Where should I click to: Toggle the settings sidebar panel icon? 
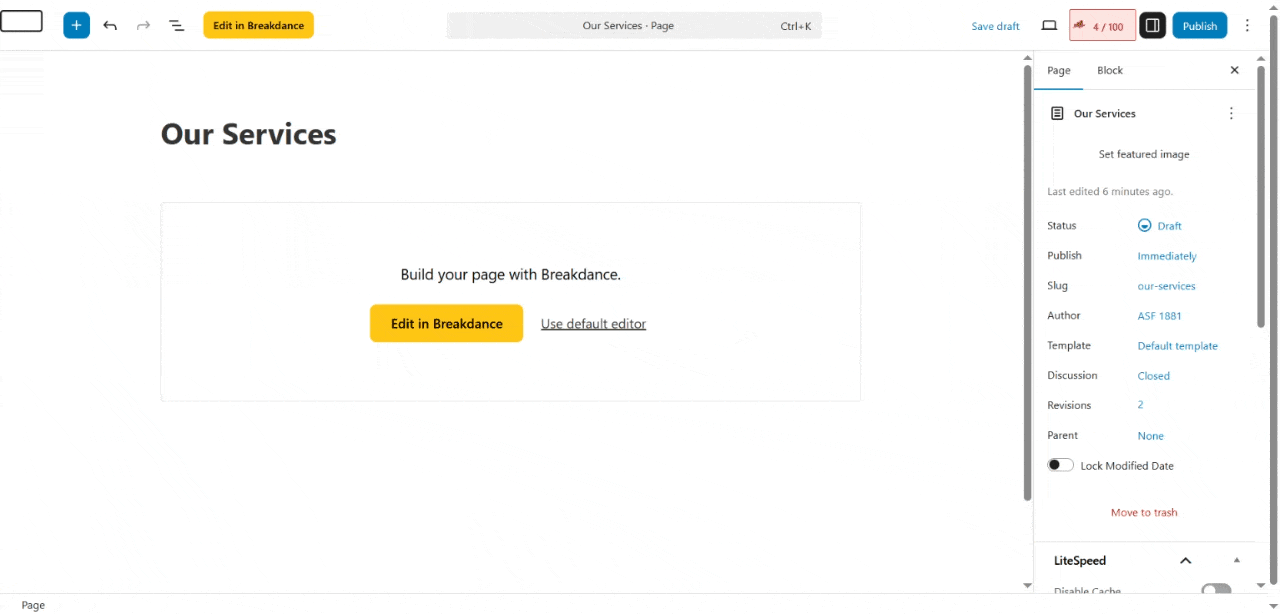click(x=1152, y=25)
